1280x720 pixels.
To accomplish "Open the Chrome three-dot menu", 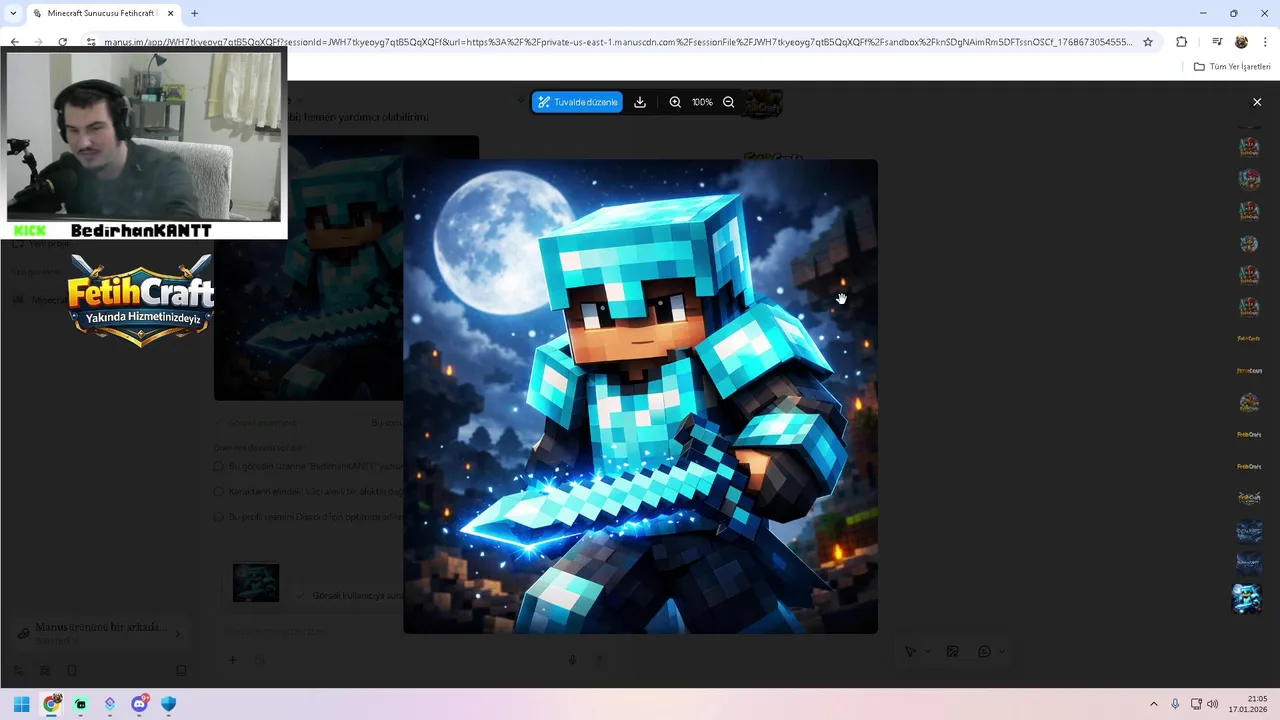I will [x=1266, y=42].
